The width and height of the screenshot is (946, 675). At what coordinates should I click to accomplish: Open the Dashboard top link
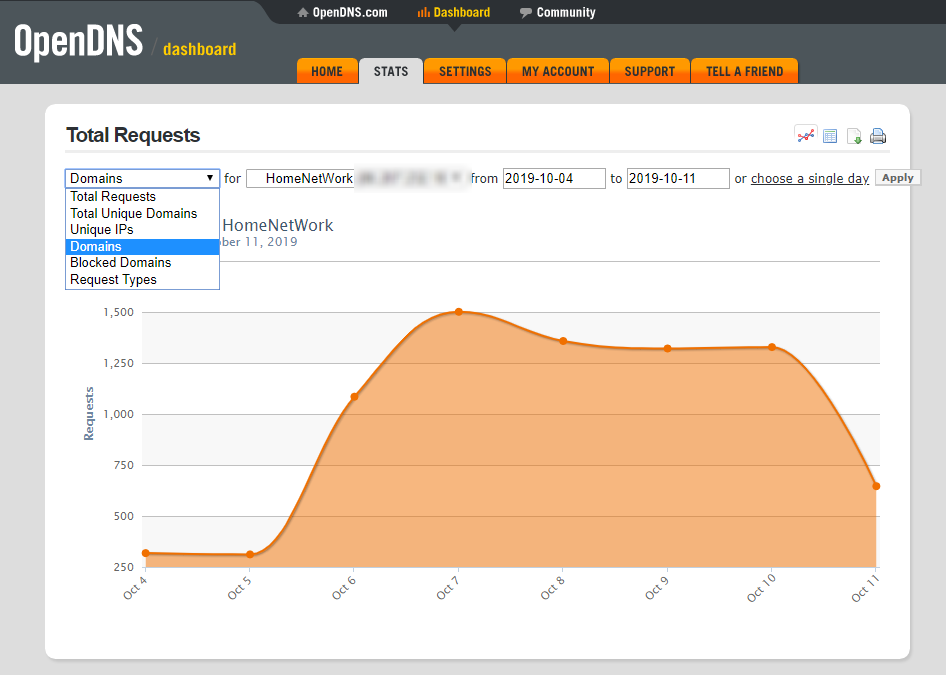[454, 12]
